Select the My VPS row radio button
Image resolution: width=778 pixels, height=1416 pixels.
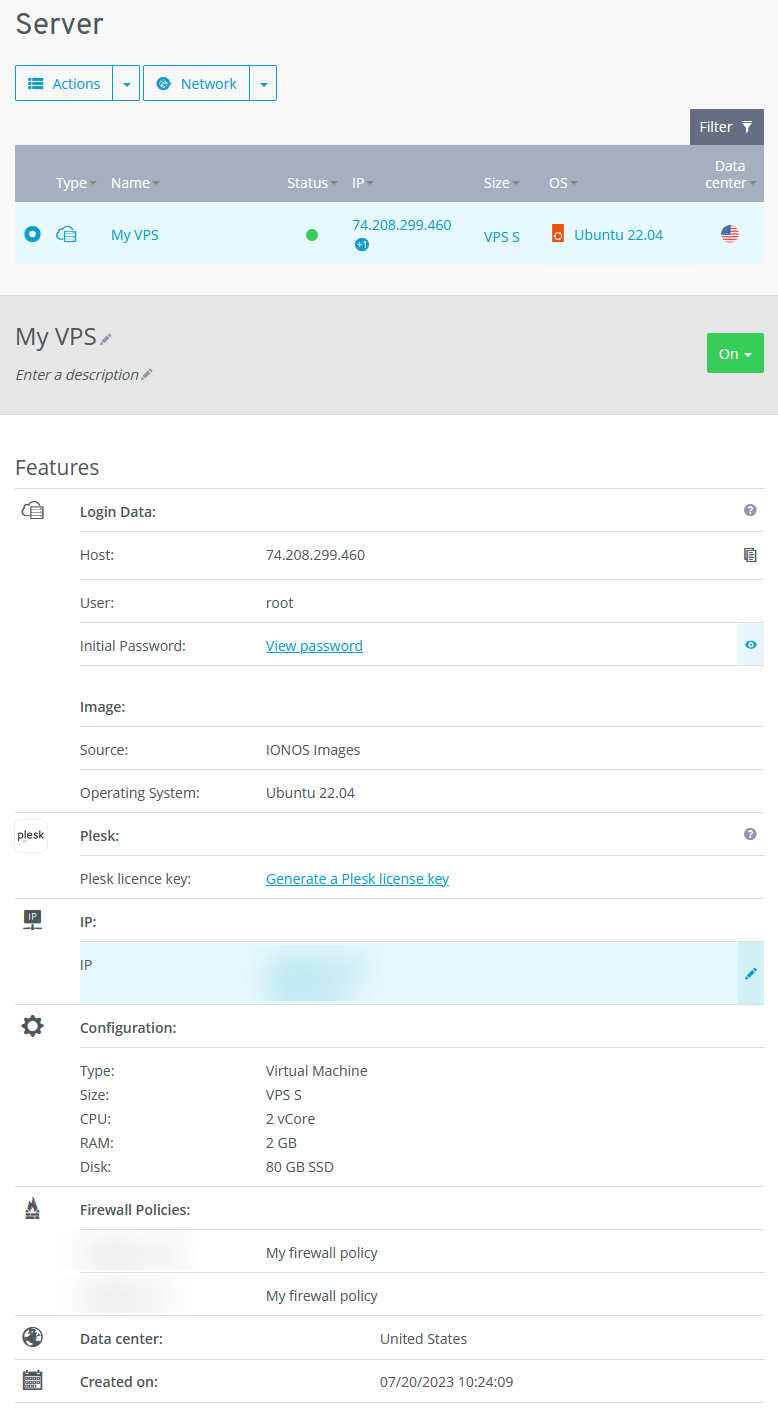pos(31,233)
